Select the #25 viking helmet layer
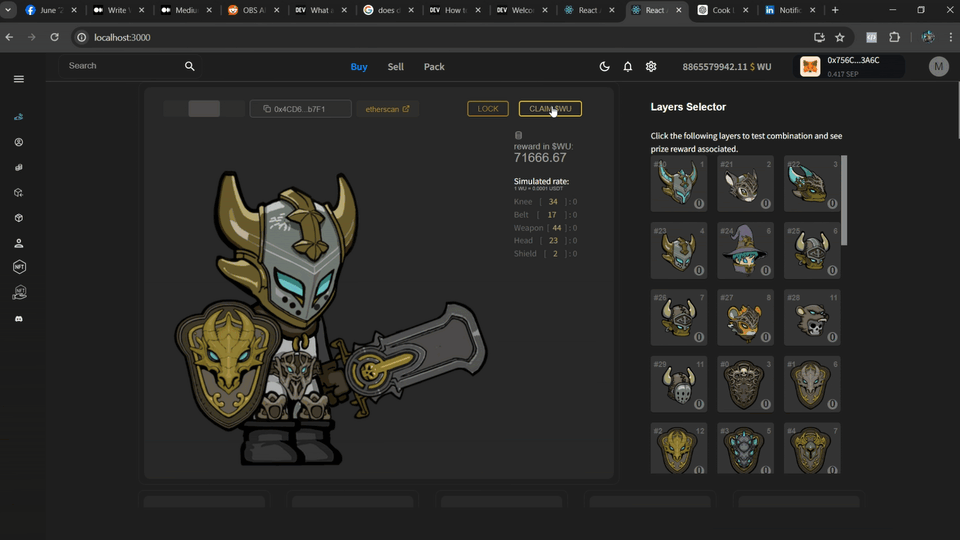The width and height of the screenshot is (960, 540). 812,250
